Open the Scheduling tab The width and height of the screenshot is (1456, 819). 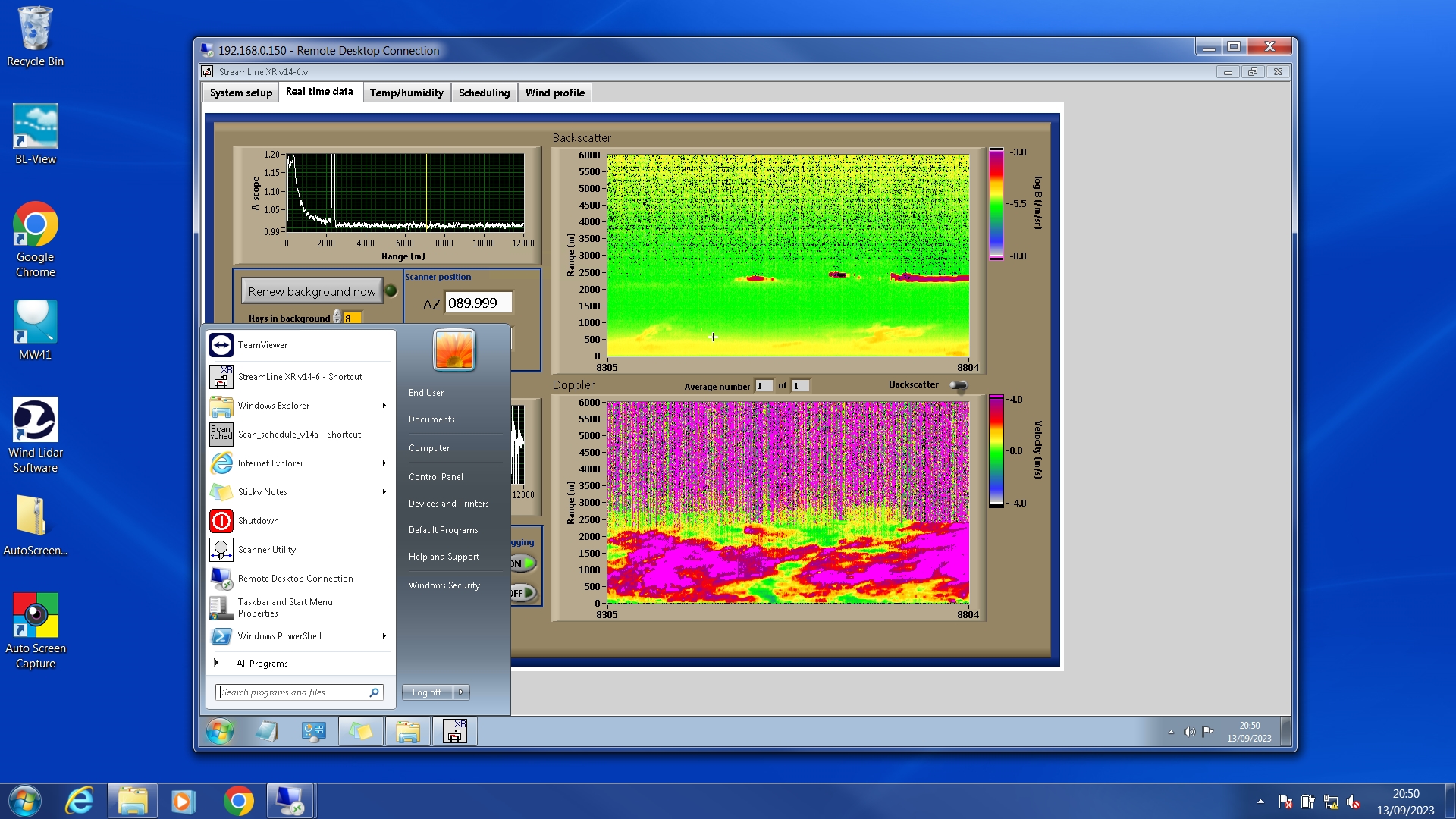tap(484, 93)
